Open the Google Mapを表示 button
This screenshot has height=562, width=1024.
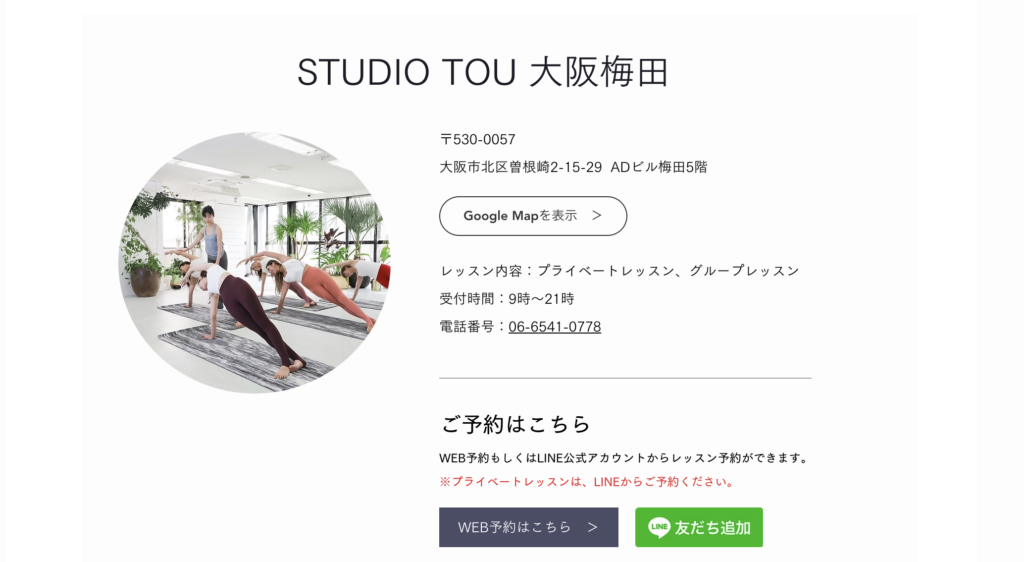coord(533,216)
